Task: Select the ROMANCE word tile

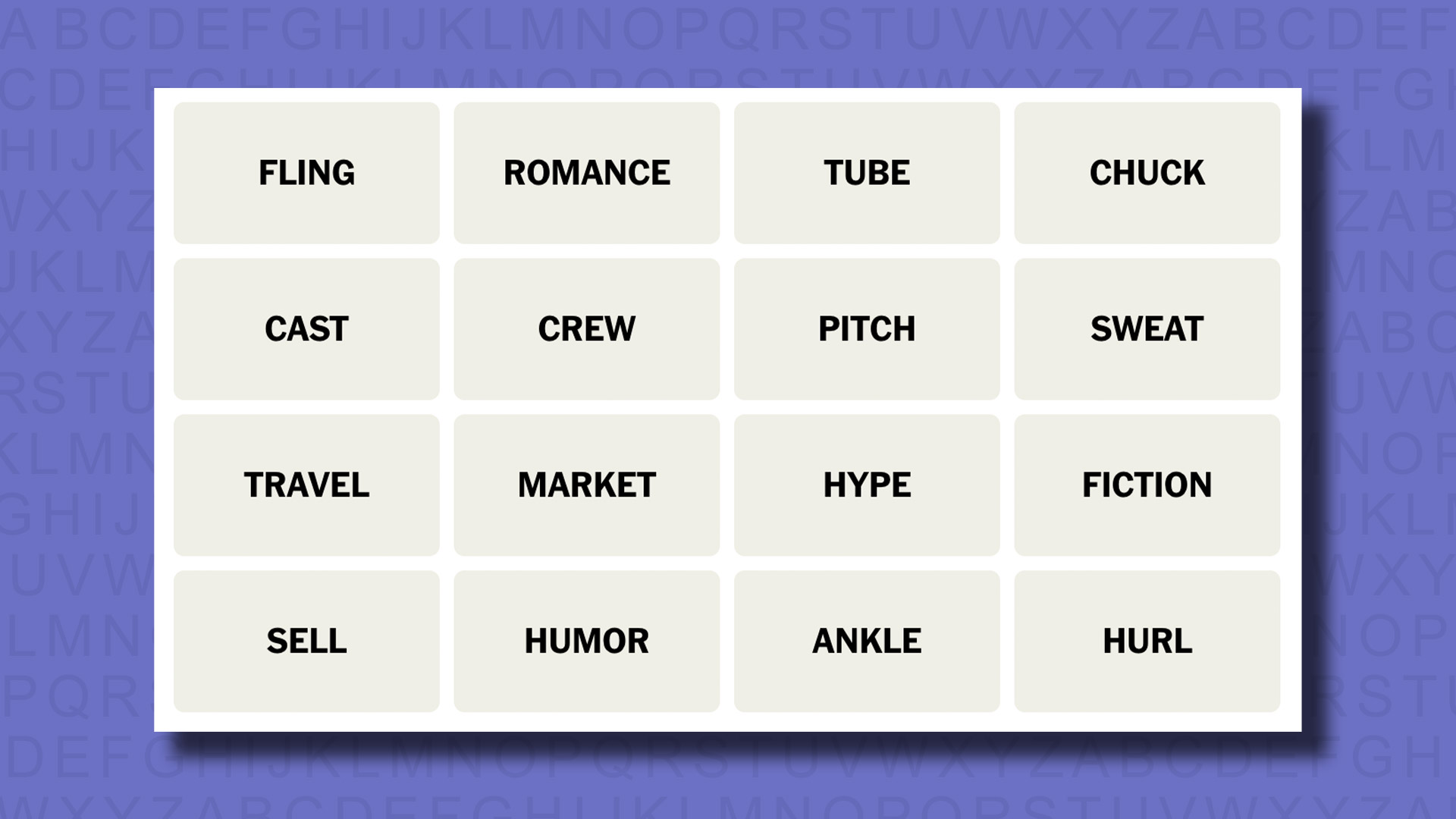Action: click(x=586, y=172)
